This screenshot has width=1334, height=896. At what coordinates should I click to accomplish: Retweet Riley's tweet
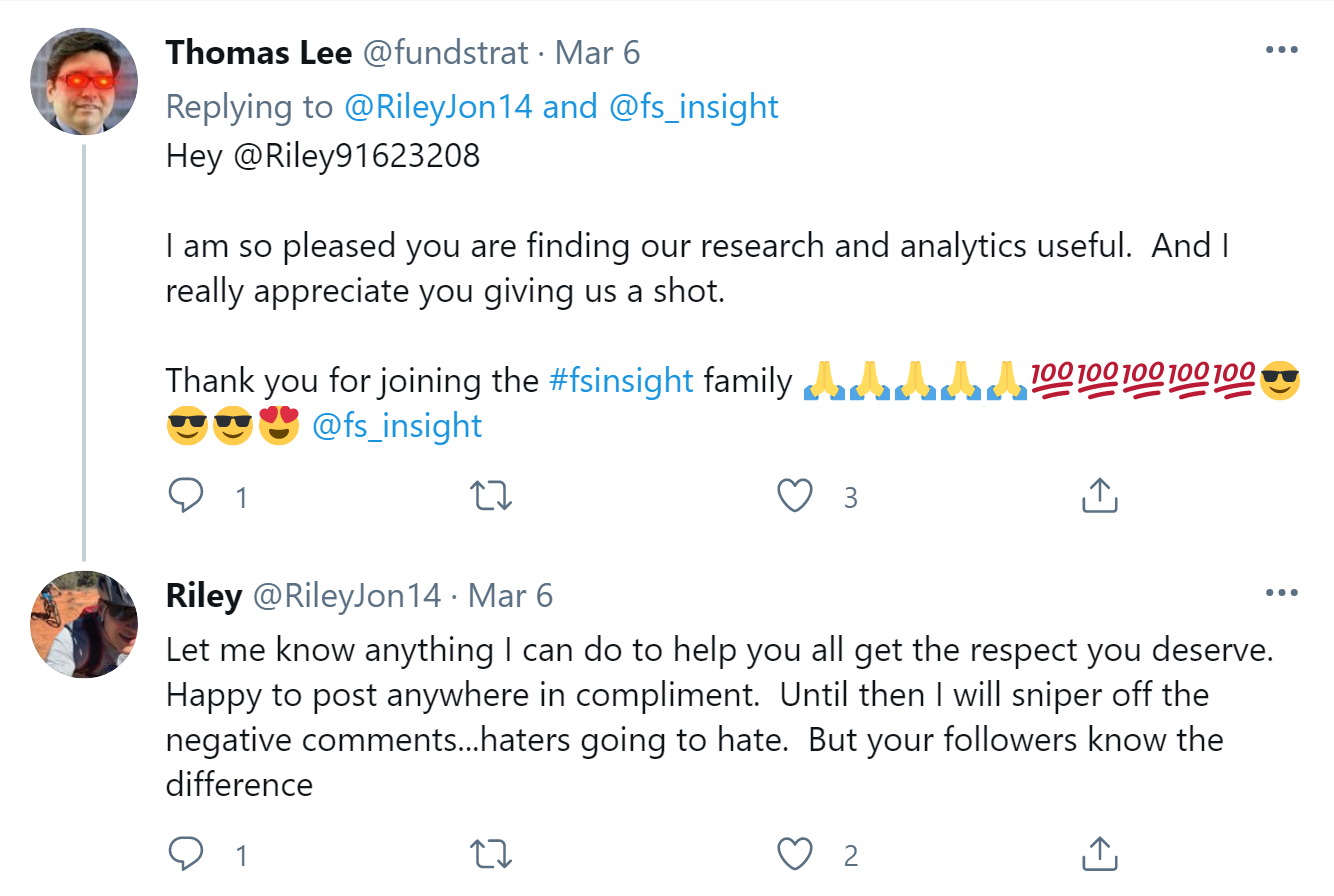(x=490, y=854)
